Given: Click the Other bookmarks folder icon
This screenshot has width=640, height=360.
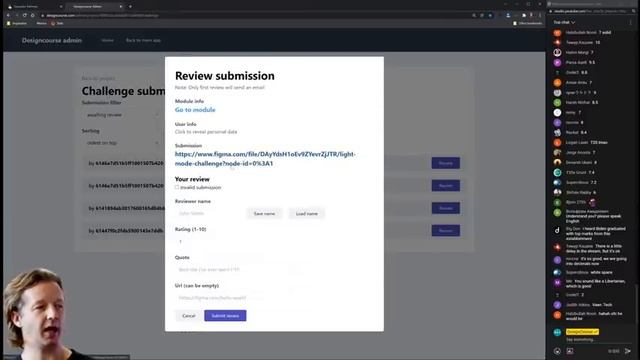Looking at the screenshot, I should click(x=515, y=23).
